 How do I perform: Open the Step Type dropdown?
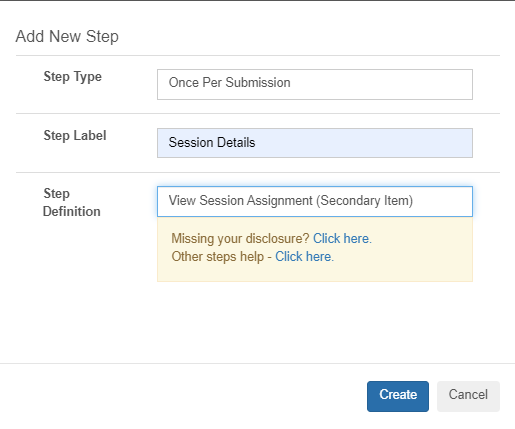315,84
